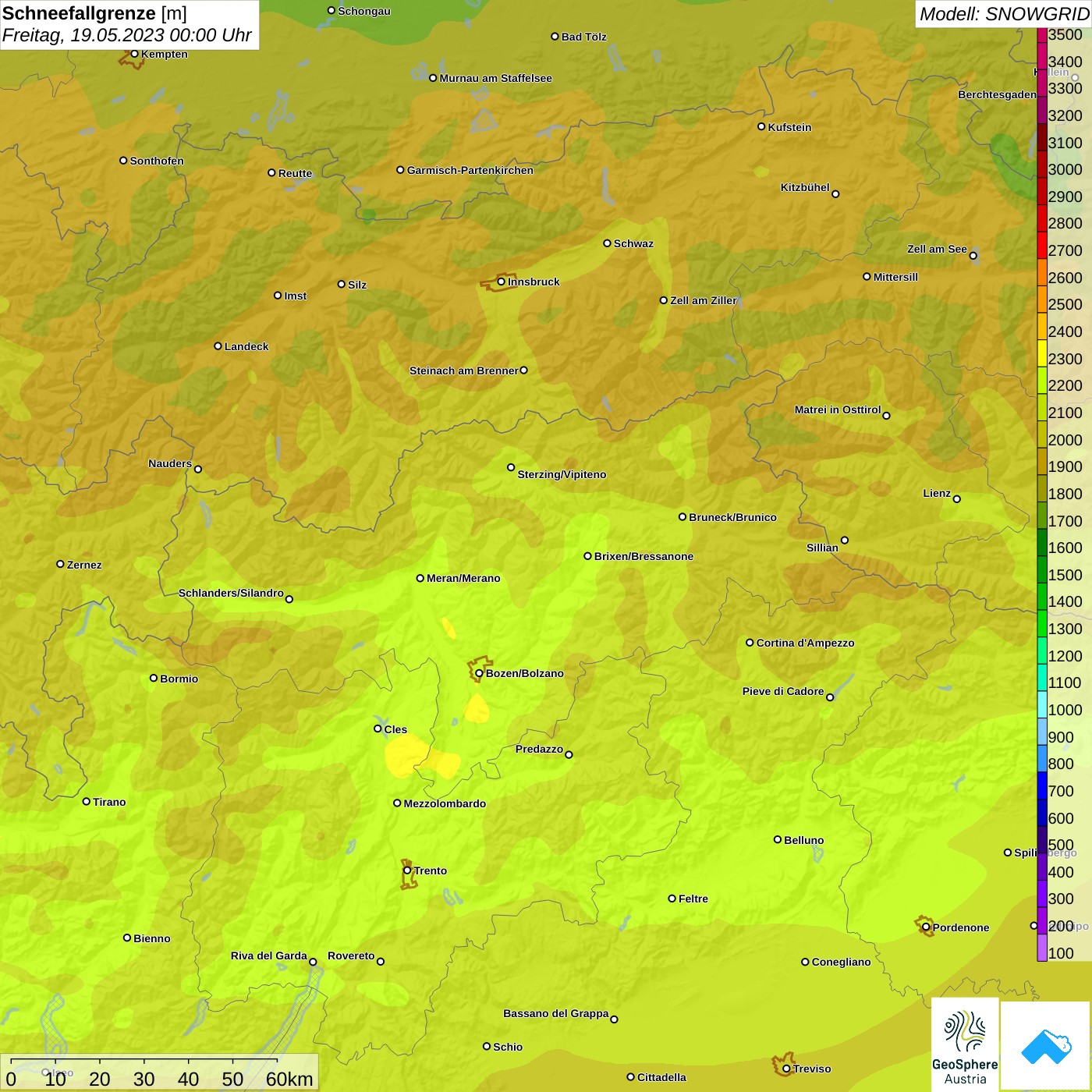
Task: Click the Schneefallgrenze [m] title
Action: (94, 13)
